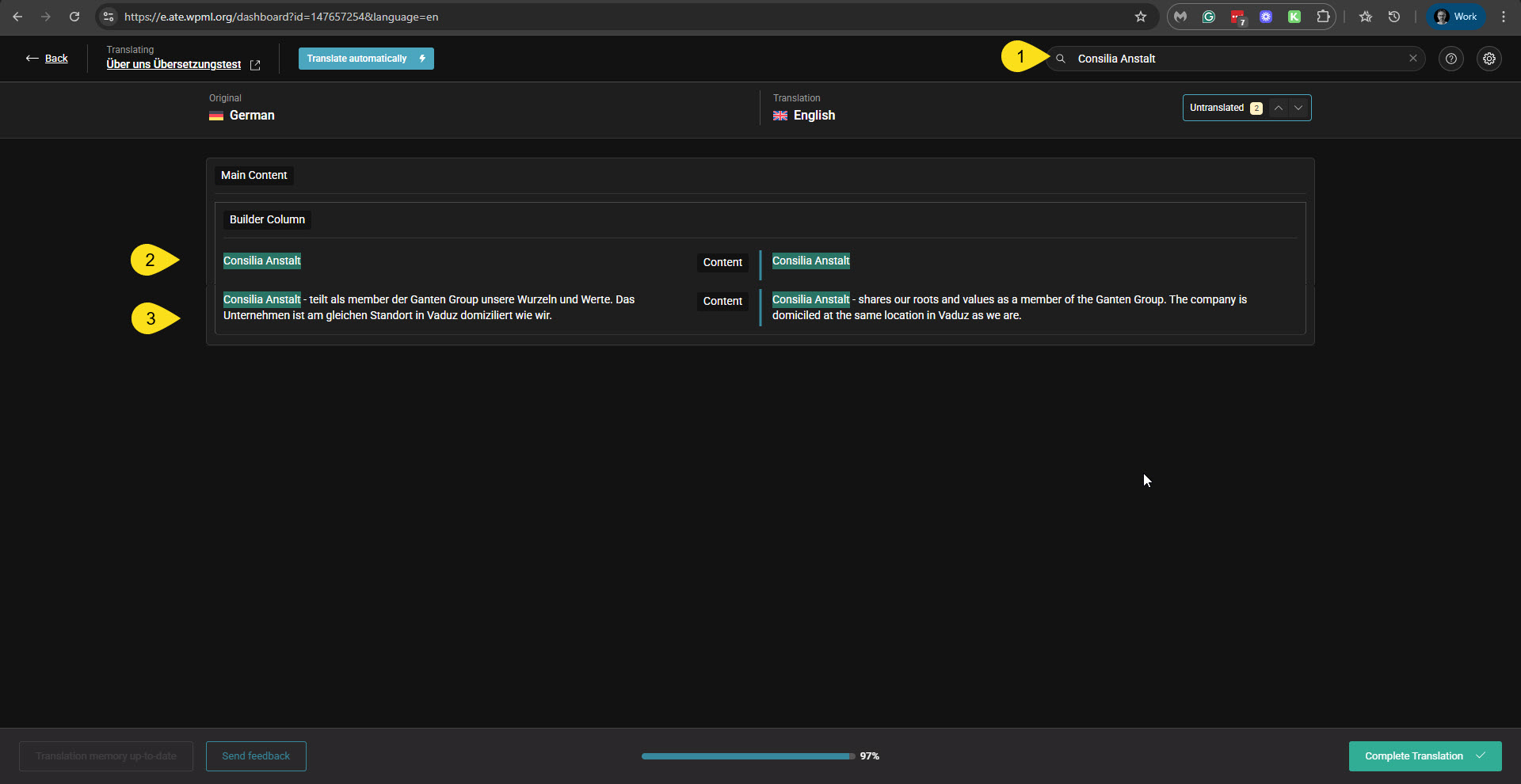Image resolution: width=1521 pixels, height=784 pixels.
Task: Open the green K extension icon
Action: [1294, 17]
